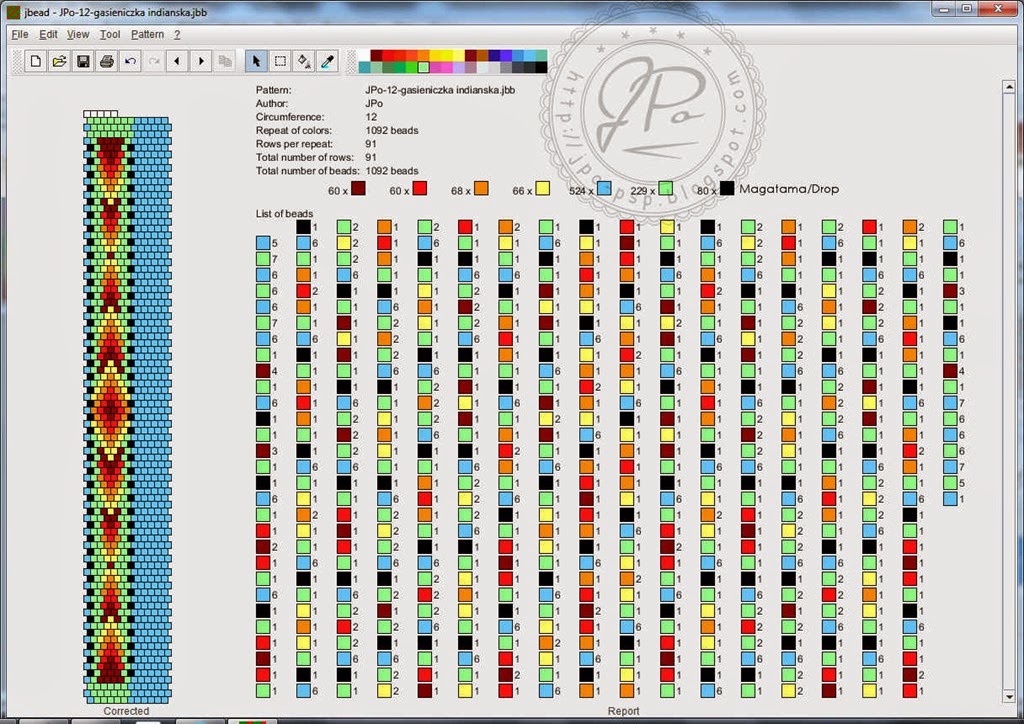
Task: Print the pattern with the printer icon
Action: pos(107,61)
